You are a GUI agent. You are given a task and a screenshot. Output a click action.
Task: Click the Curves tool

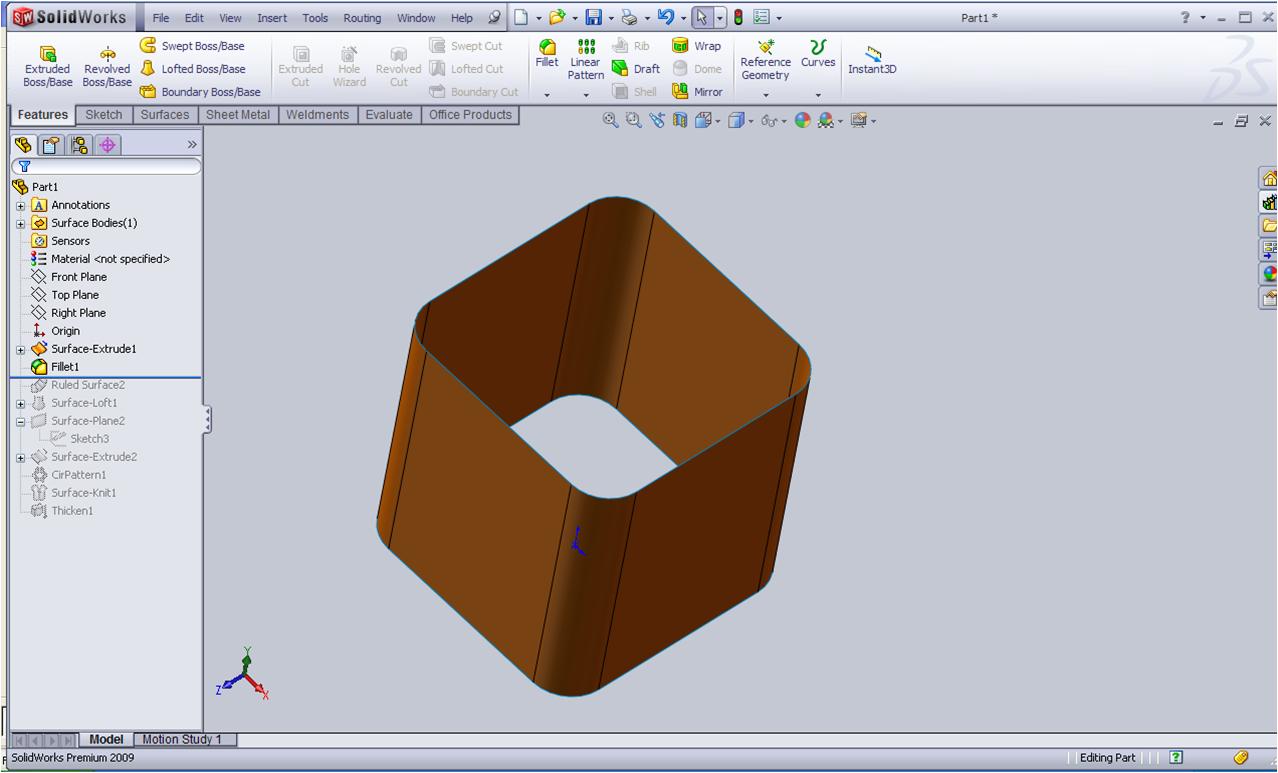tap(818, 54)
